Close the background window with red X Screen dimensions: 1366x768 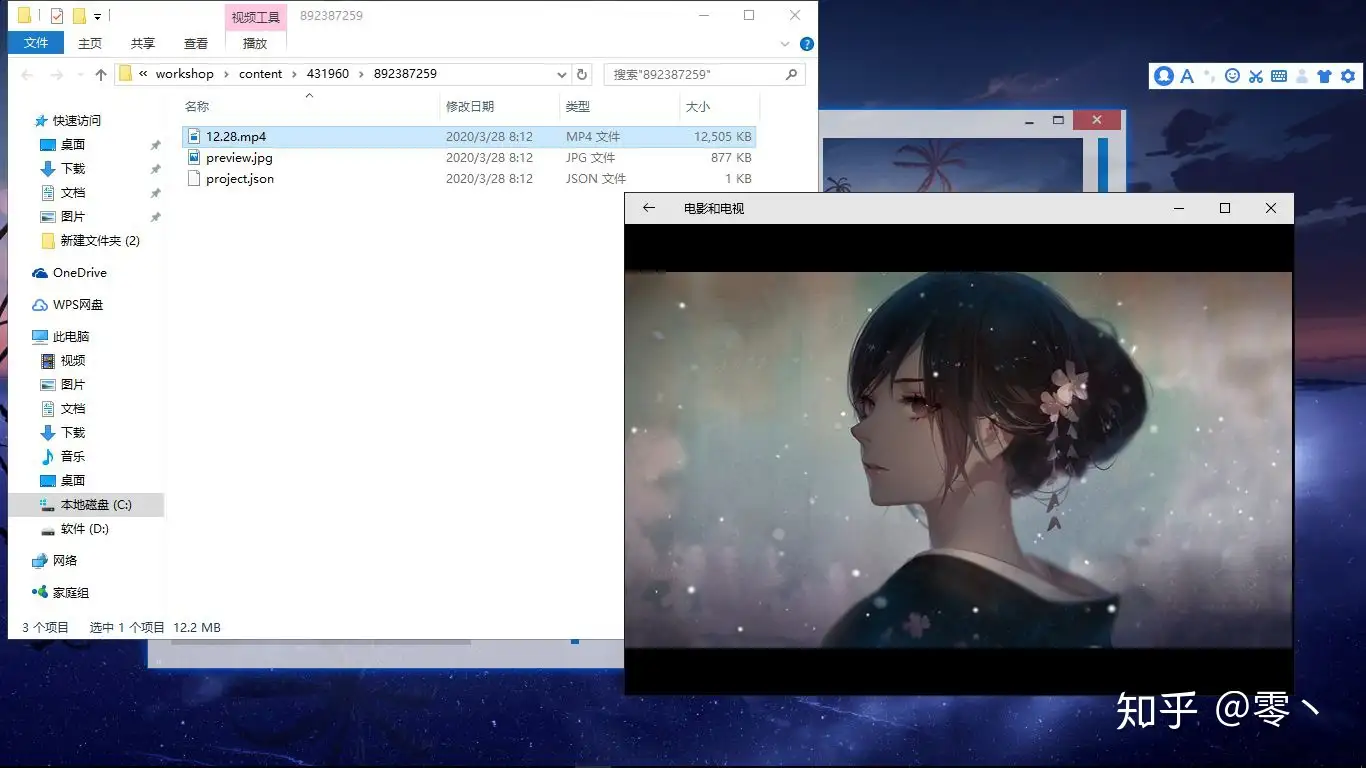click(1097, 120)
